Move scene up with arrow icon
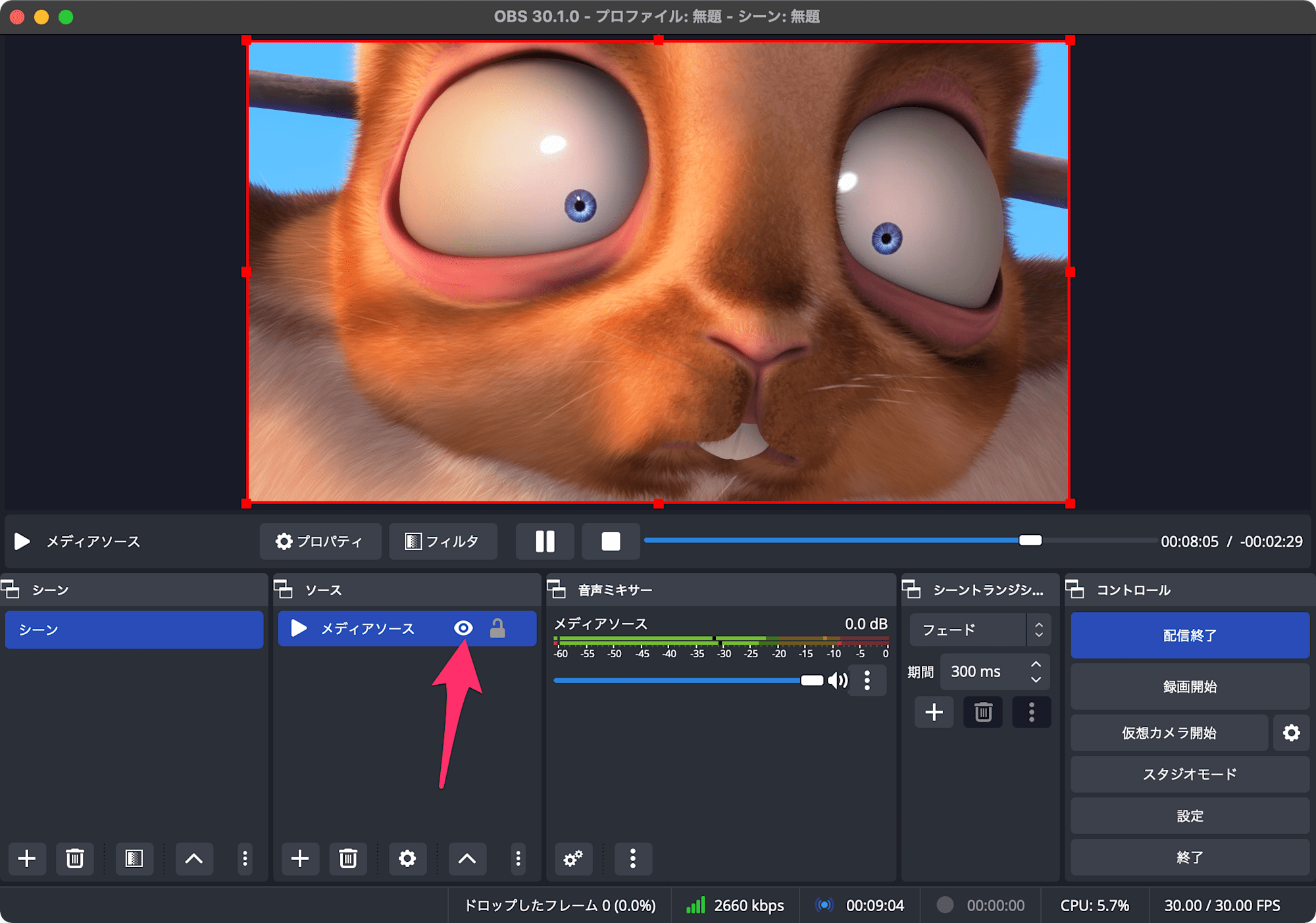Screen dimensions: 1316x923 tap(194, 859)
